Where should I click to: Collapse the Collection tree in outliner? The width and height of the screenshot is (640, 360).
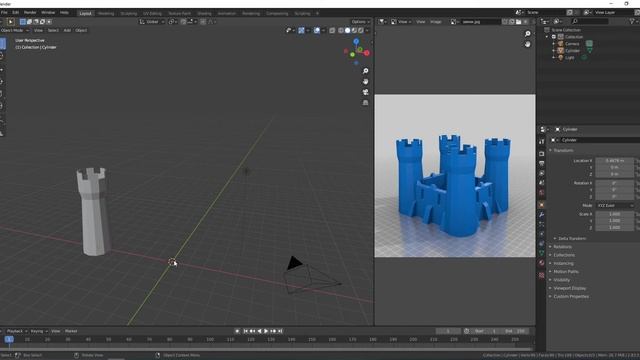547,37
